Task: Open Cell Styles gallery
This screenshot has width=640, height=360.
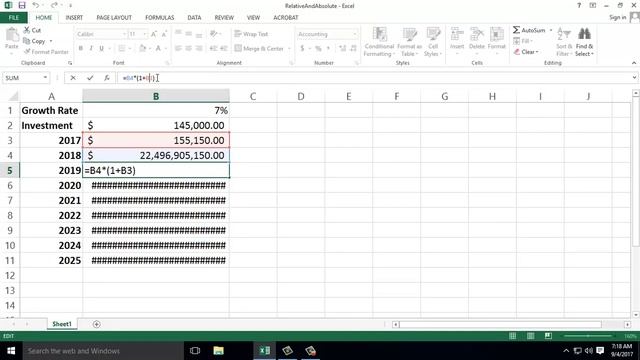Action: coord(433,42)
